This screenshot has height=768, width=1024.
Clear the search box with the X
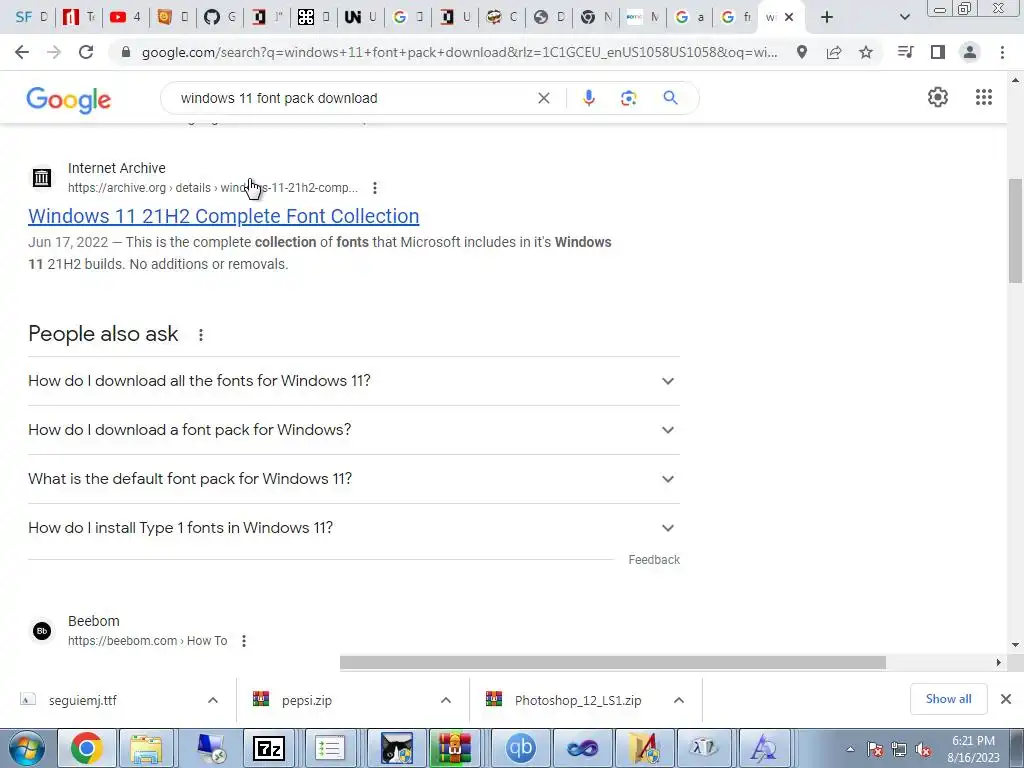tap(543, 98)
